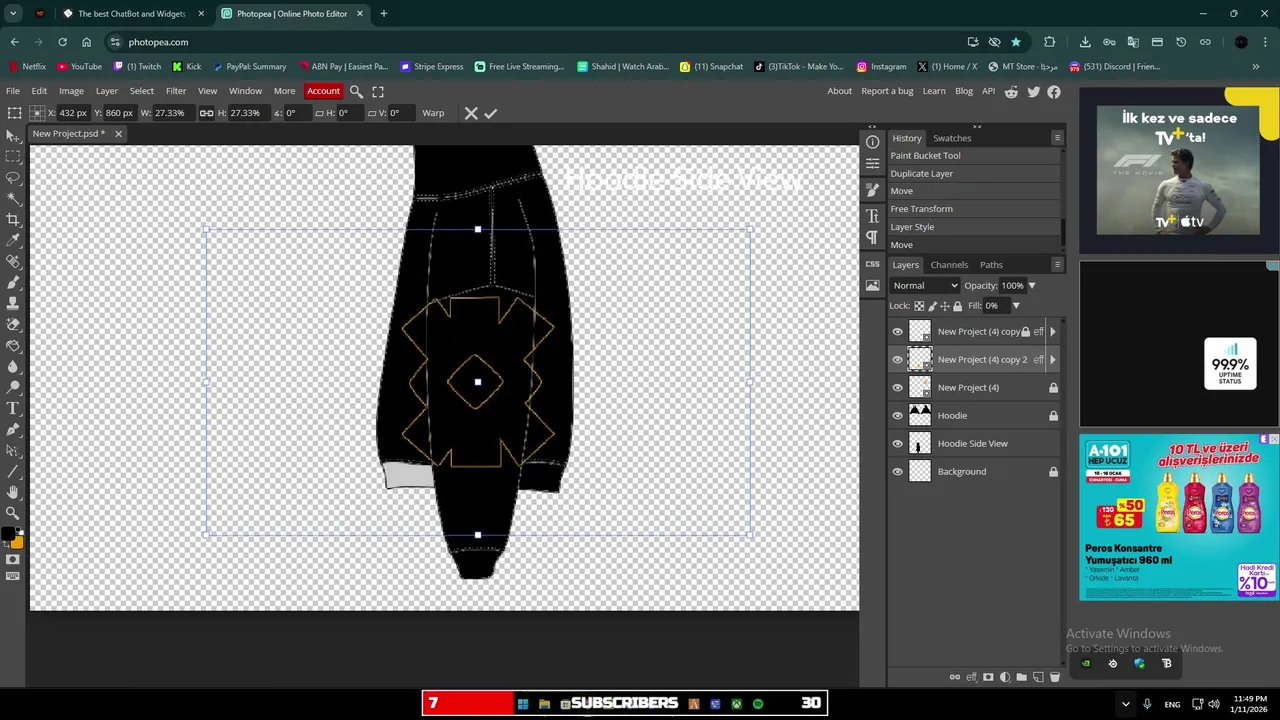Select the Pen tool
The width and height of the screenshot is (1280, 720).
pyautogui.click(x=13, y=430)
